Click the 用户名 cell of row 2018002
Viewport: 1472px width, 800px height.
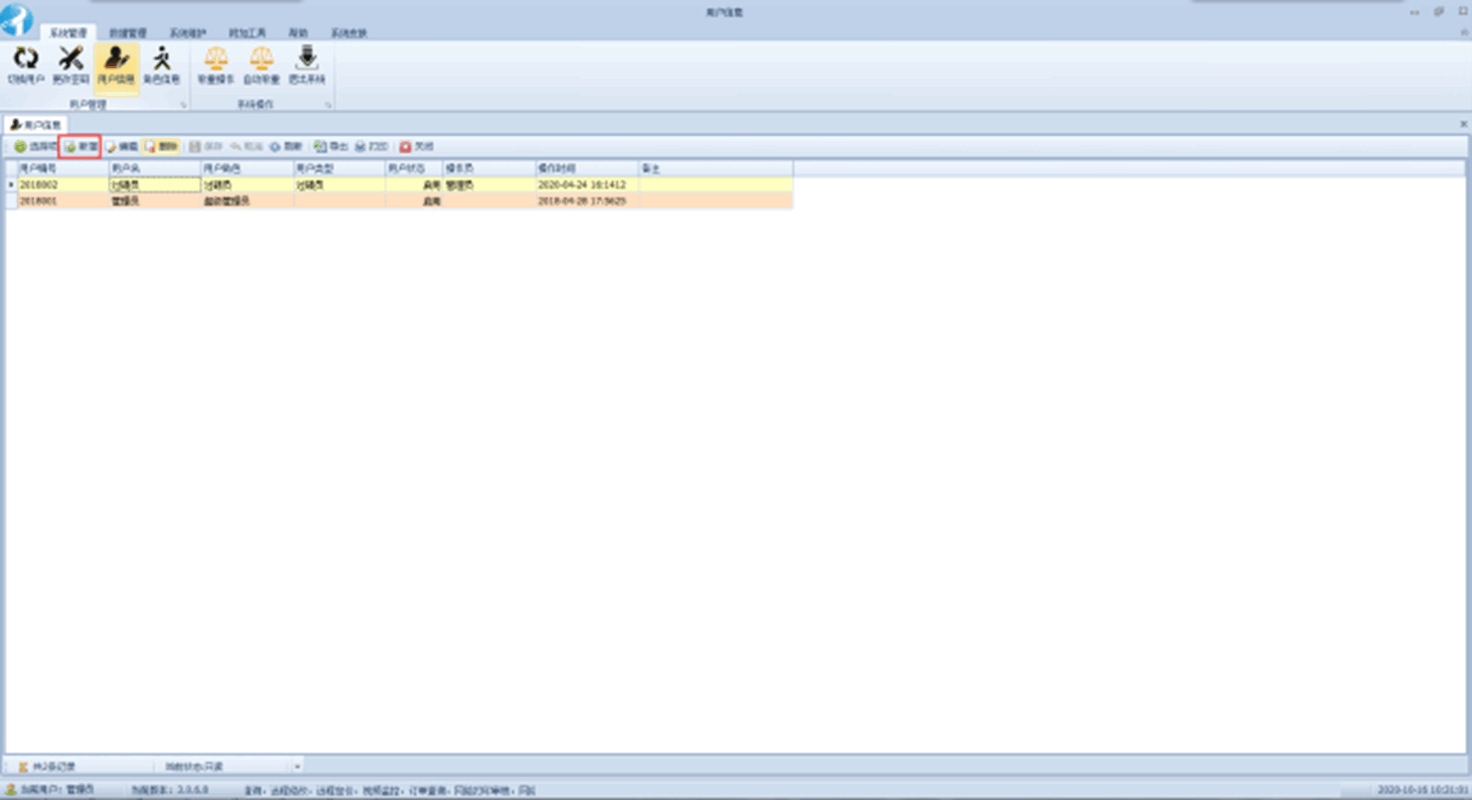(x=155, y=185)
